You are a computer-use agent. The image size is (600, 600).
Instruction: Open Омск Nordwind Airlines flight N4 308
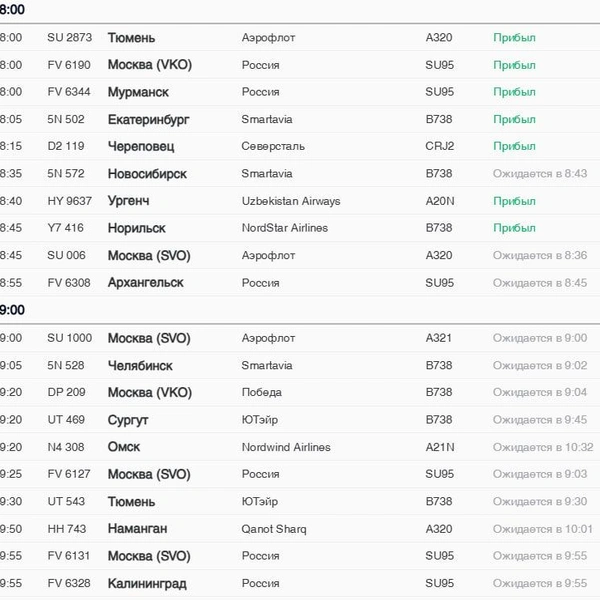click(x=300, y=447)
